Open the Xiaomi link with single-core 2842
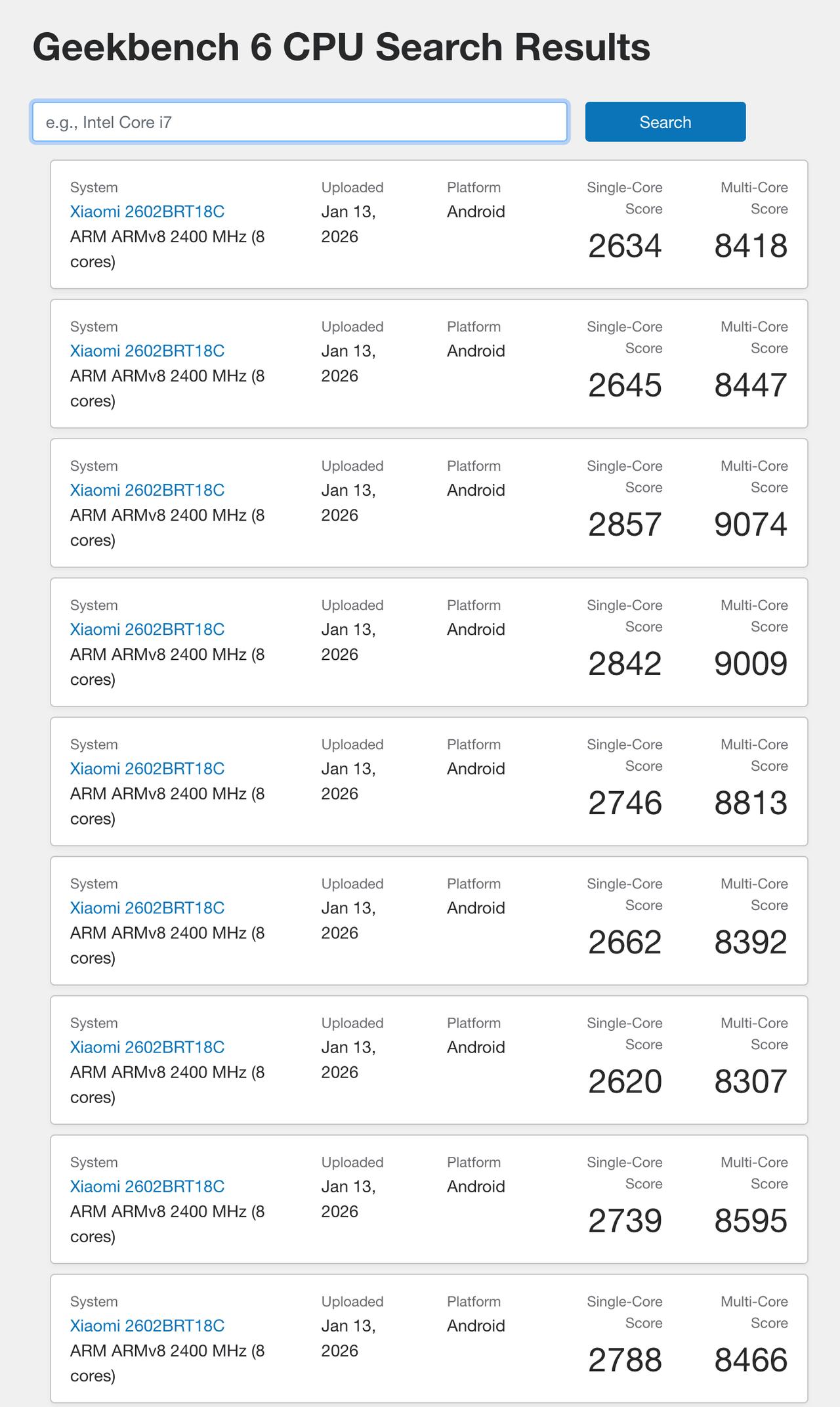840x1407 pixels. (147, 629)
